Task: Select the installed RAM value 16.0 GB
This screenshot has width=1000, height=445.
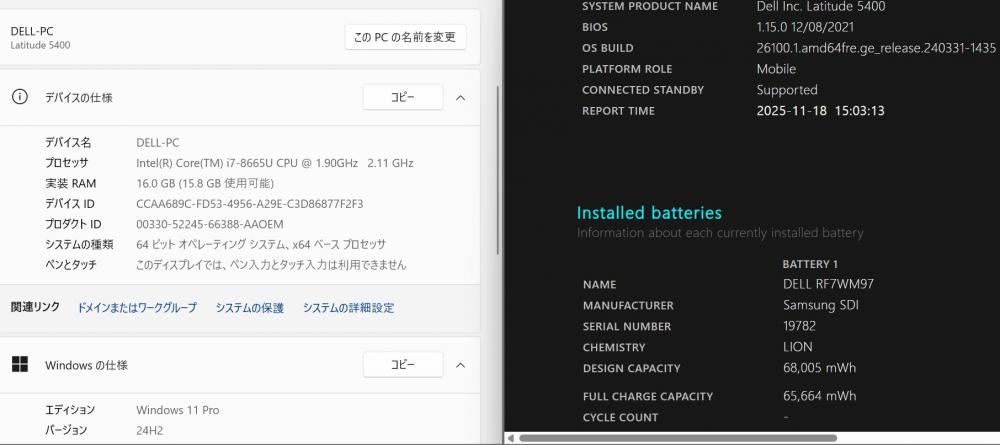Action: (205, 184)
